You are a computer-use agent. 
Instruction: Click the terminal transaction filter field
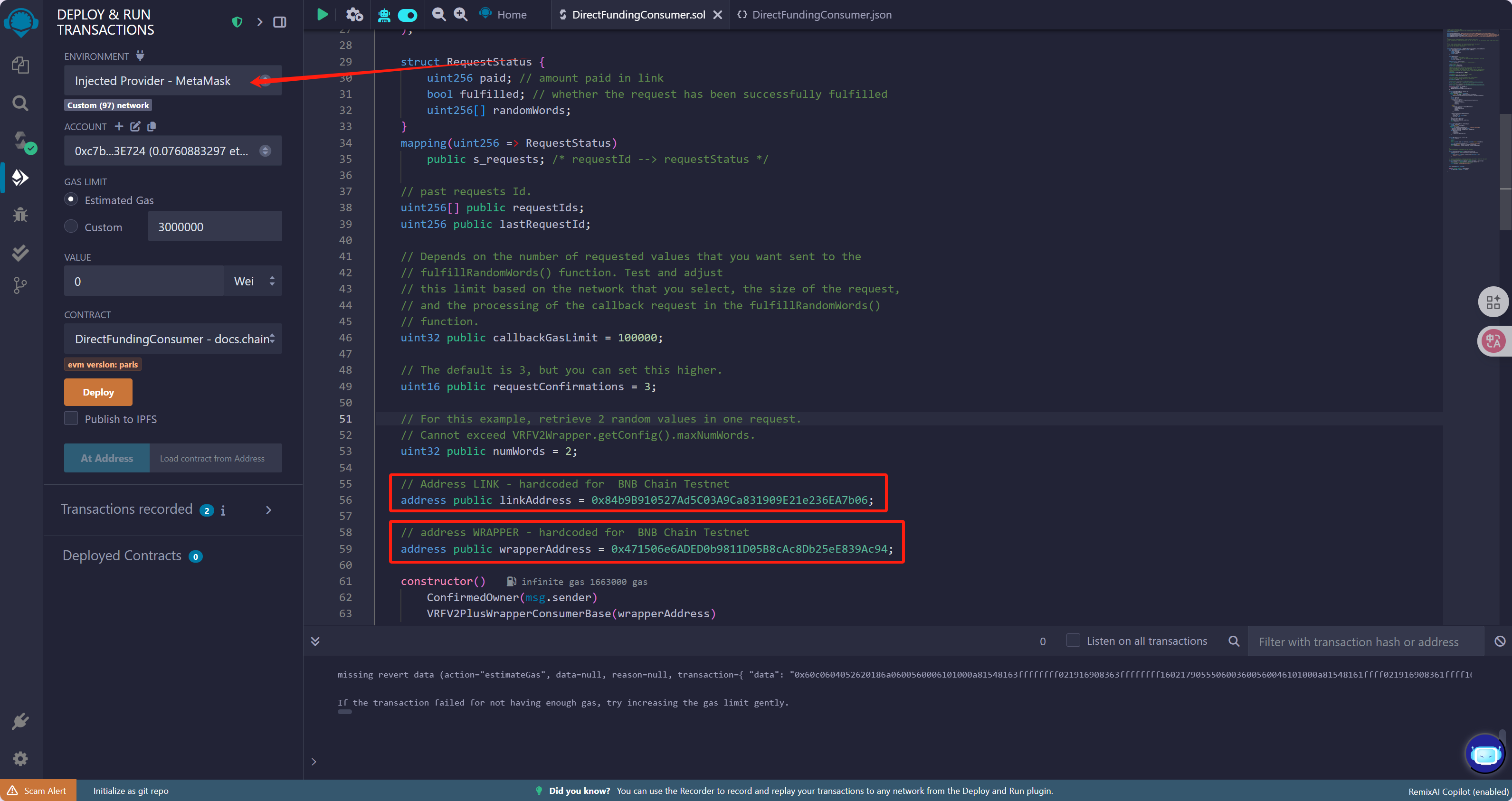pos(1365,642)
